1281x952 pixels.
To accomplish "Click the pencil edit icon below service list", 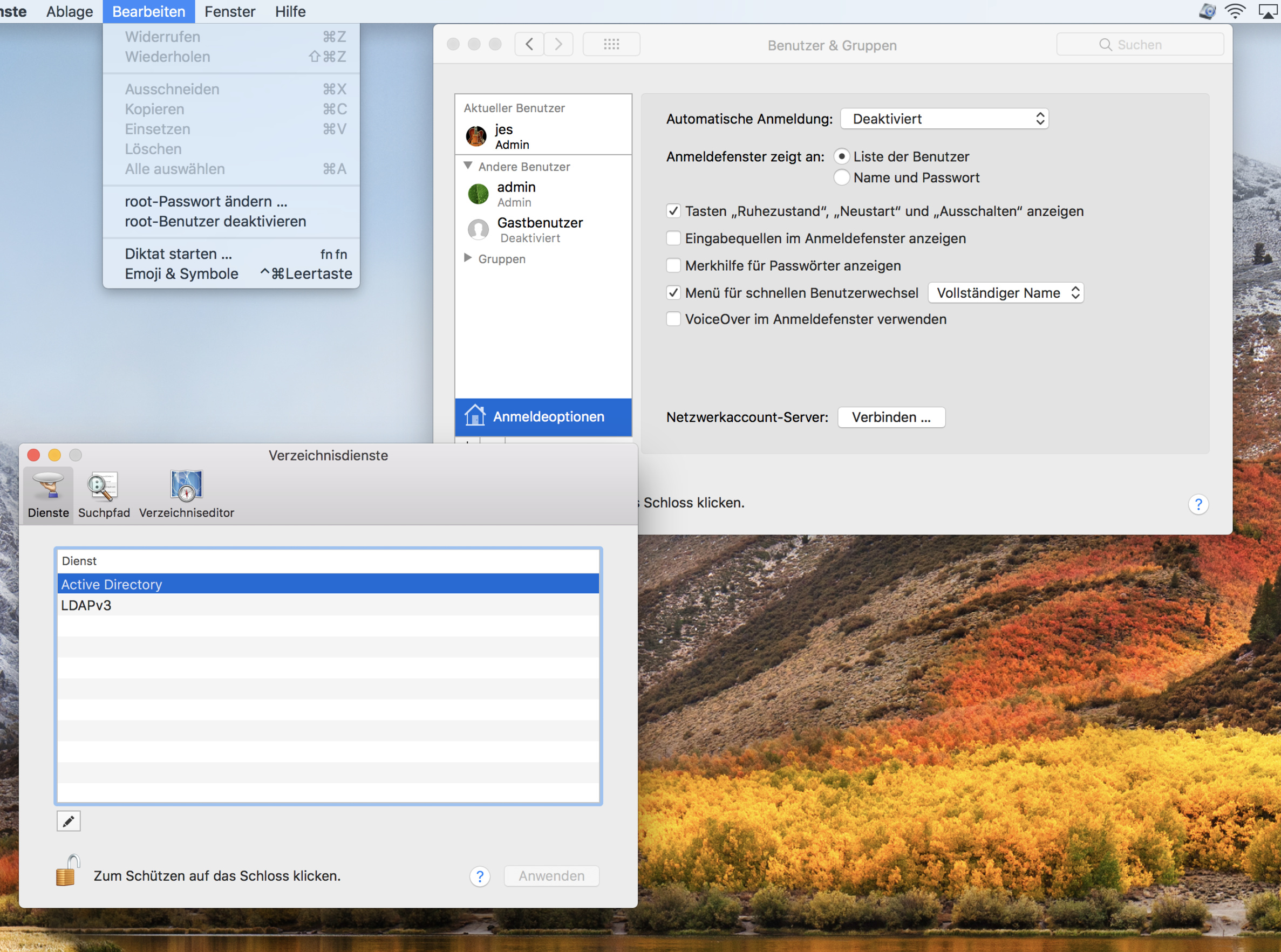I will 69,820.
